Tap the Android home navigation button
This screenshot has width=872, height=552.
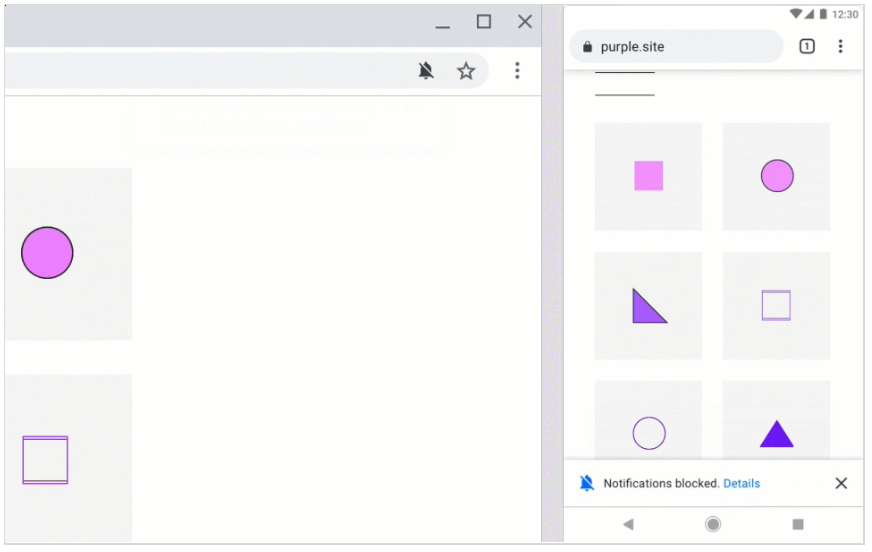(713, 524)
